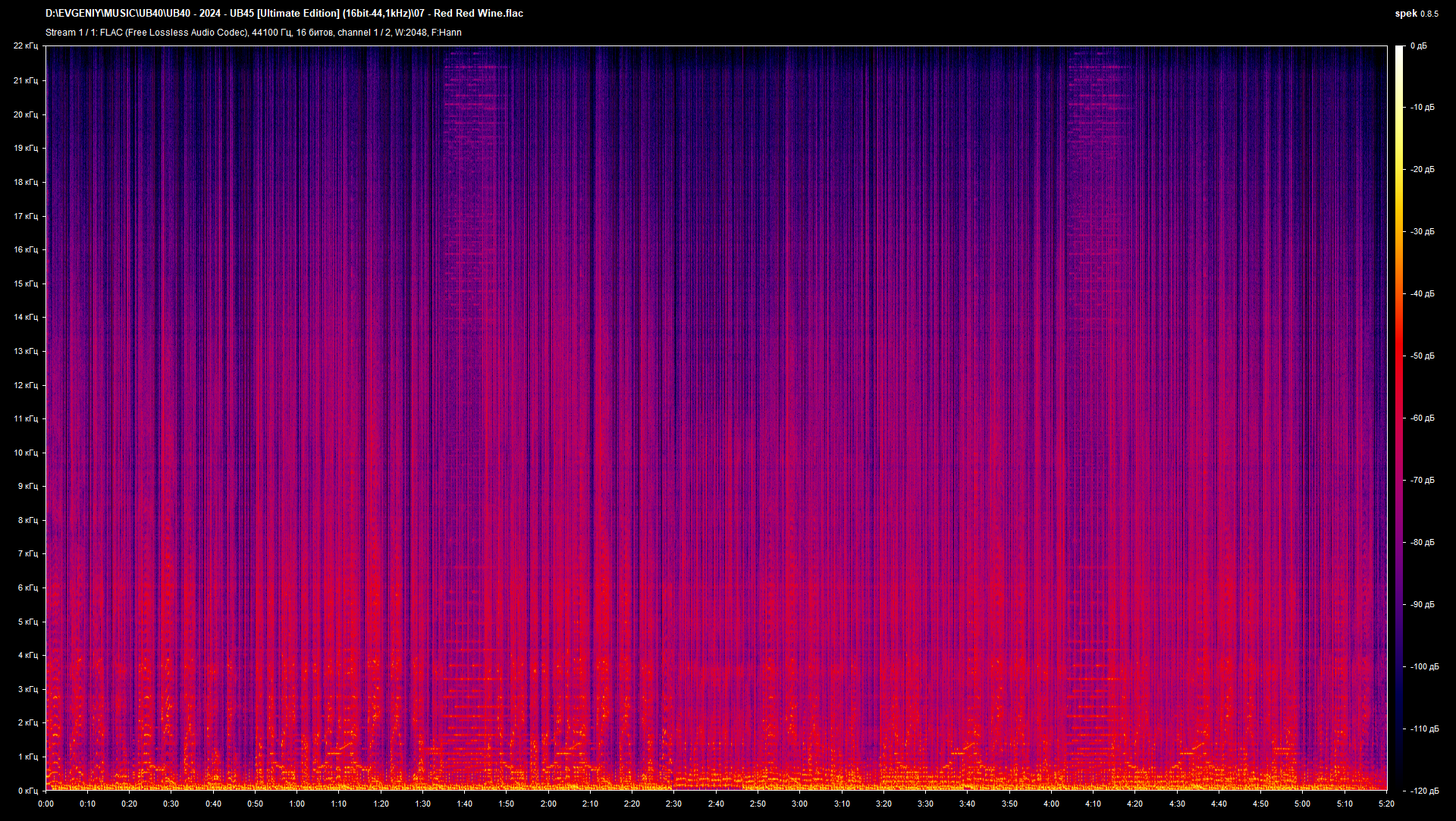Click the 19 кГц frequency axis label

[x=26, y=148]
